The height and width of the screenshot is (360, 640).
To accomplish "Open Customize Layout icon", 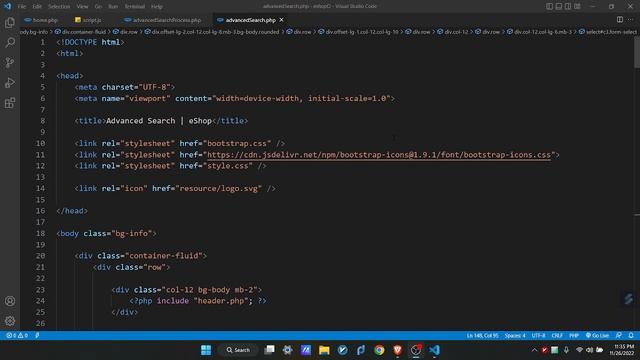I will (577, 6).
